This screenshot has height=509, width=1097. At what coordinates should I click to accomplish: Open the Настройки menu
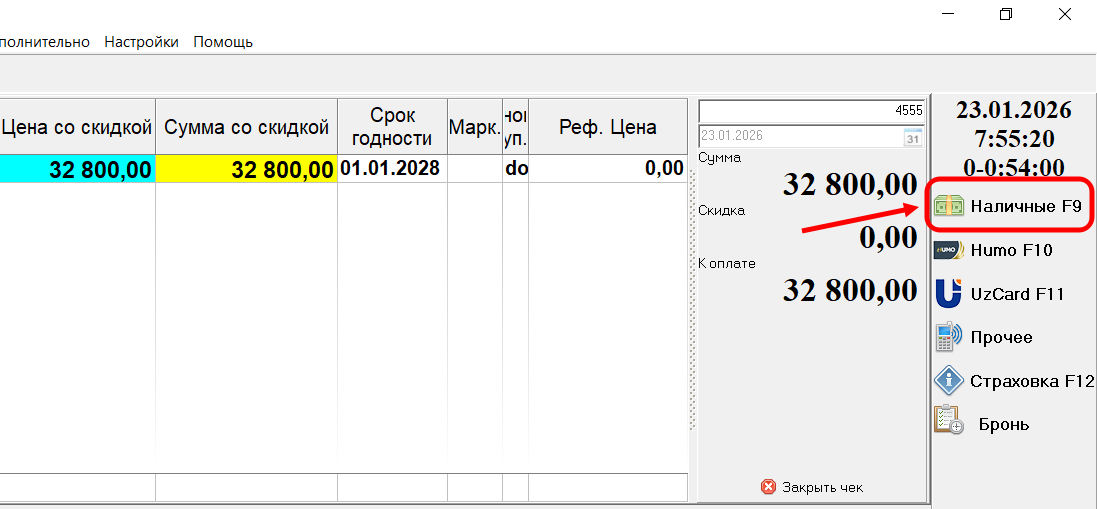tap(141, 42)
